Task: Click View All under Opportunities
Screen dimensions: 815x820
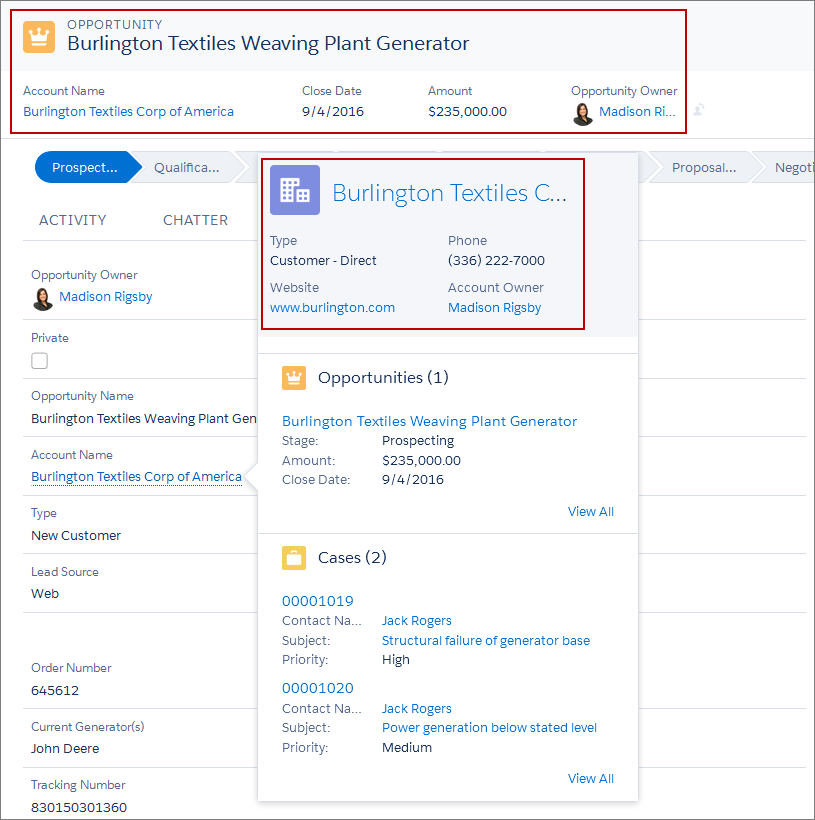Action: pos(590,511)
